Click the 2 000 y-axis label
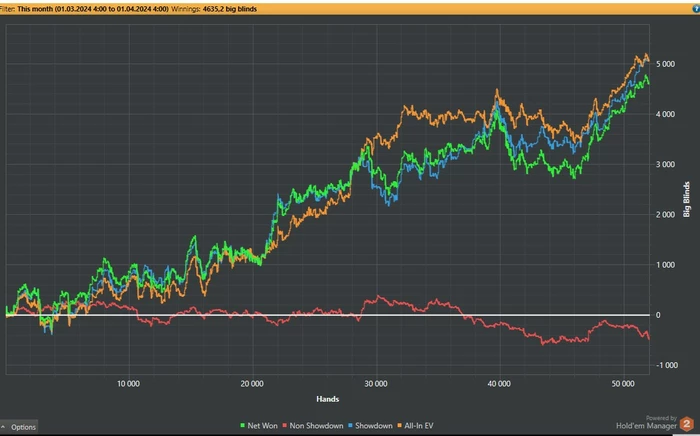 click(665, 215)
